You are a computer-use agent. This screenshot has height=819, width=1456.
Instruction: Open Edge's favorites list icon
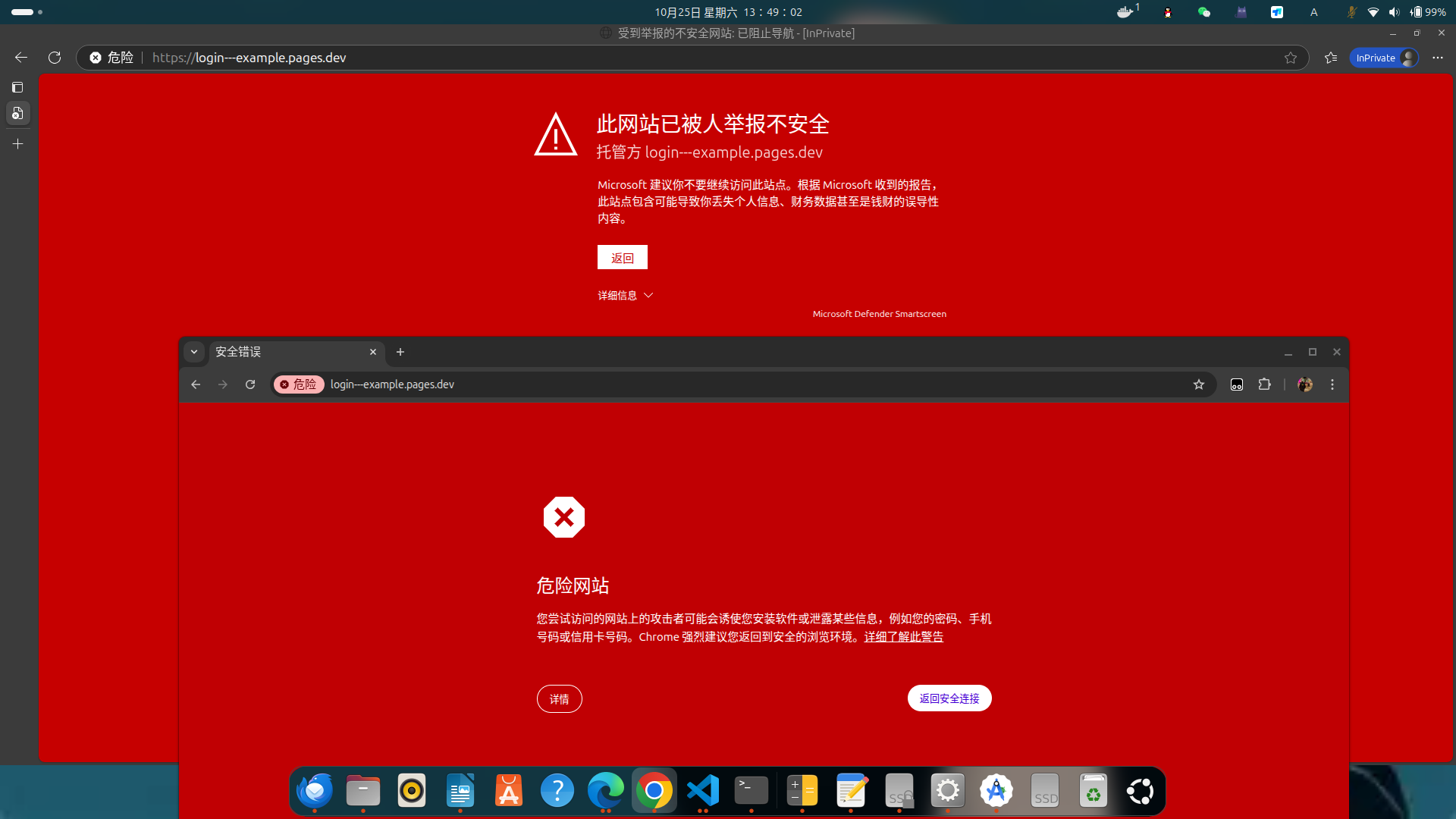pyautogui.click(x=1331, y=58)
